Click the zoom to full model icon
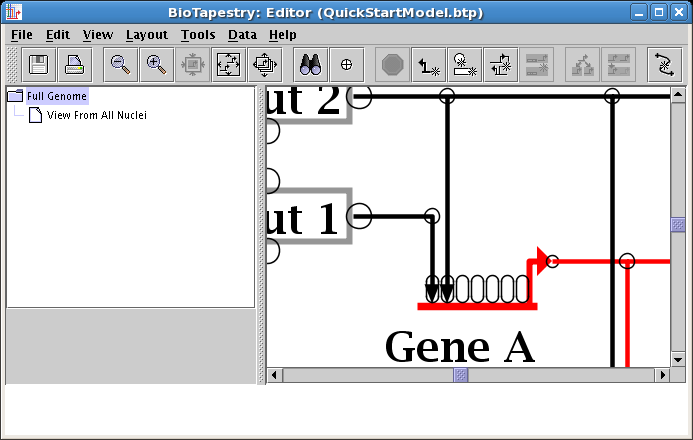 point(228,64)
